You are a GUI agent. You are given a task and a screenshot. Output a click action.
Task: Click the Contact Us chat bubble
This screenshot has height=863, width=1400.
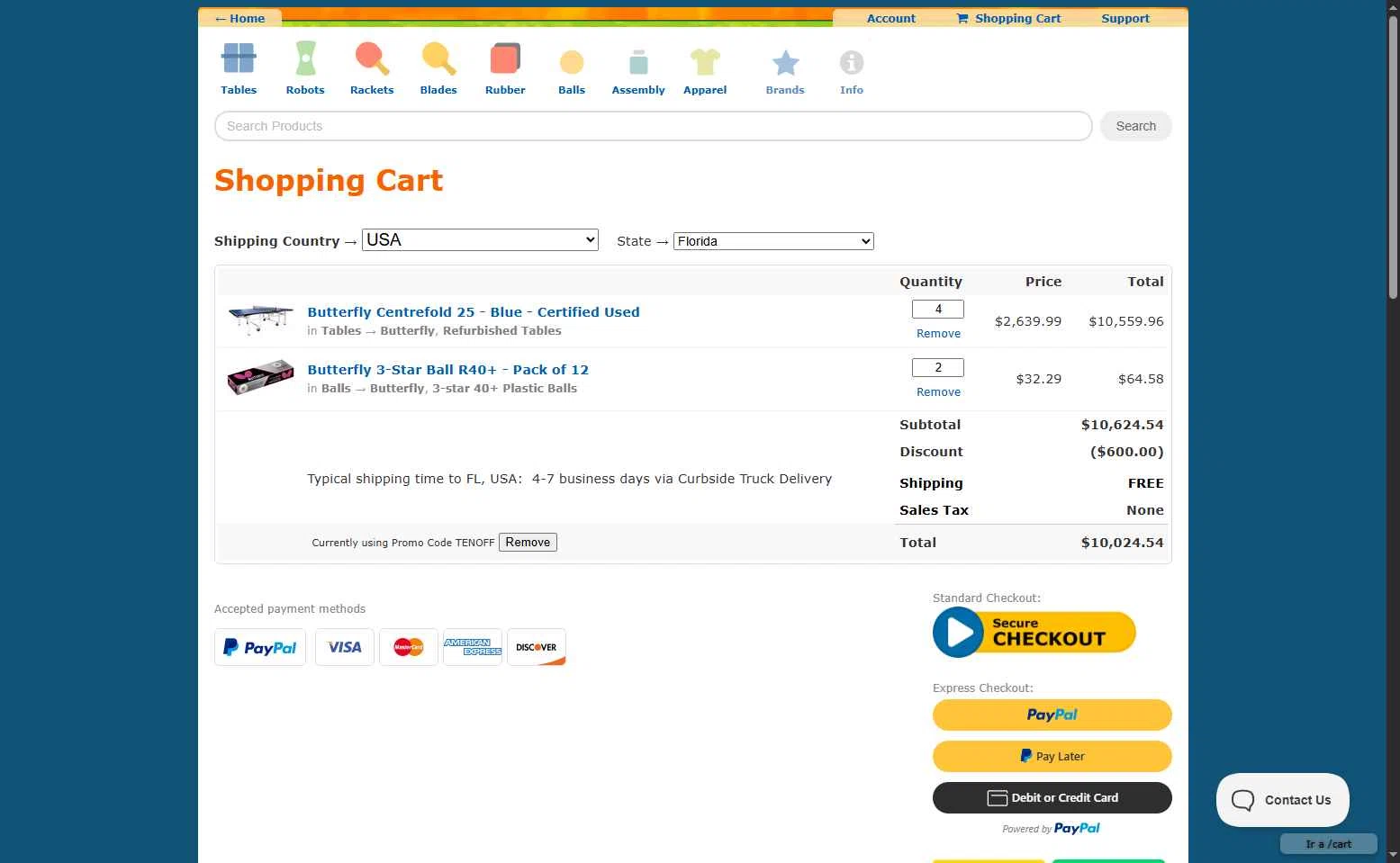(1282, 800)
